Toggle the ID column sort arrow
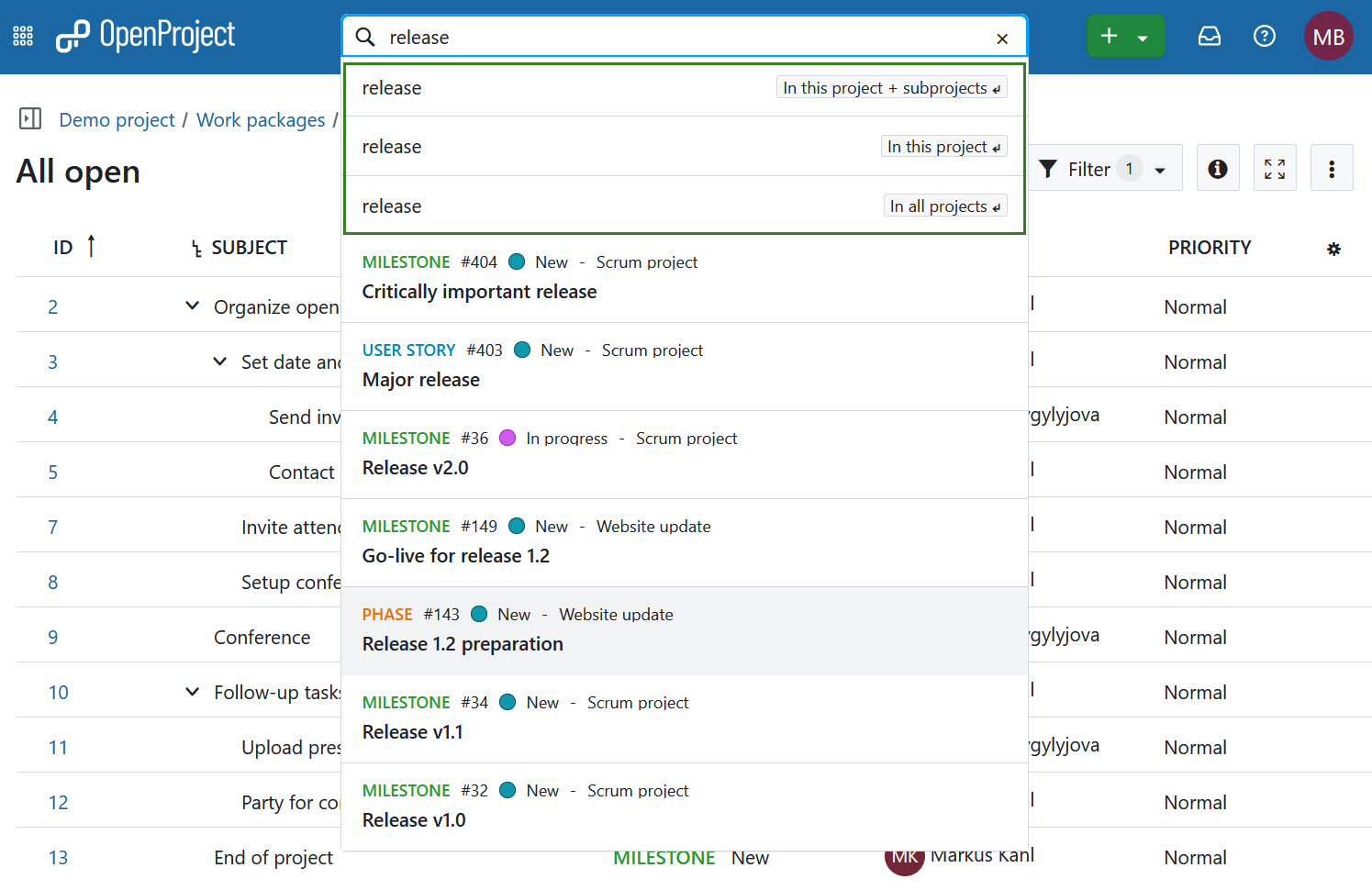Image resolution: width=1372 pixels, height=890 pixels. pos(91,245)
